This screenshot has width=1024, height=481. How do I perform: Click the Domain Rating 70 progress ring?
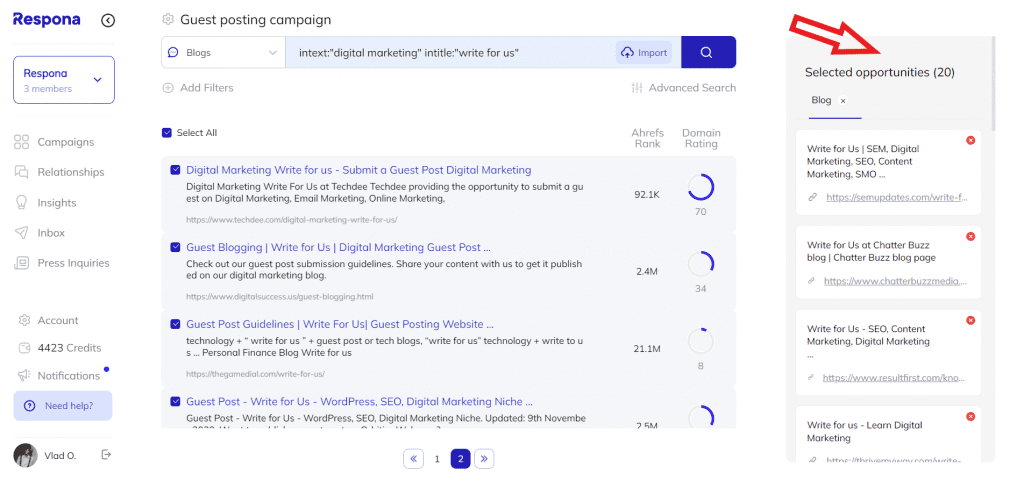coord(701,187)
